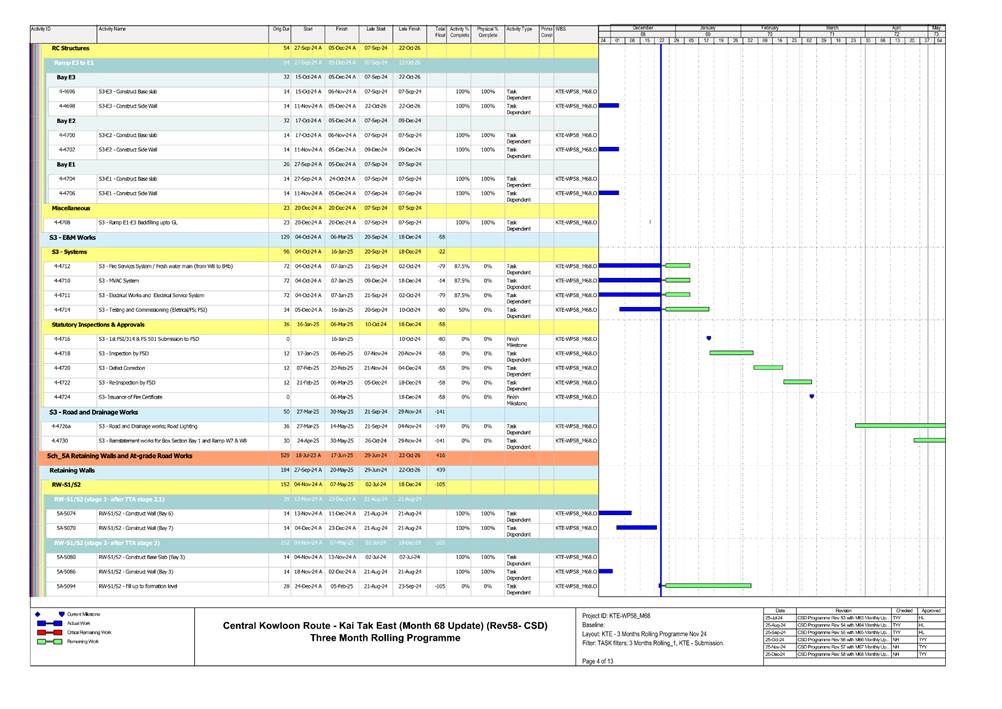Click the 1st FSI/314 submission milestone marker
This screenshot has width=1002, height=709.
pyautogui.click(x=709, y=338)
